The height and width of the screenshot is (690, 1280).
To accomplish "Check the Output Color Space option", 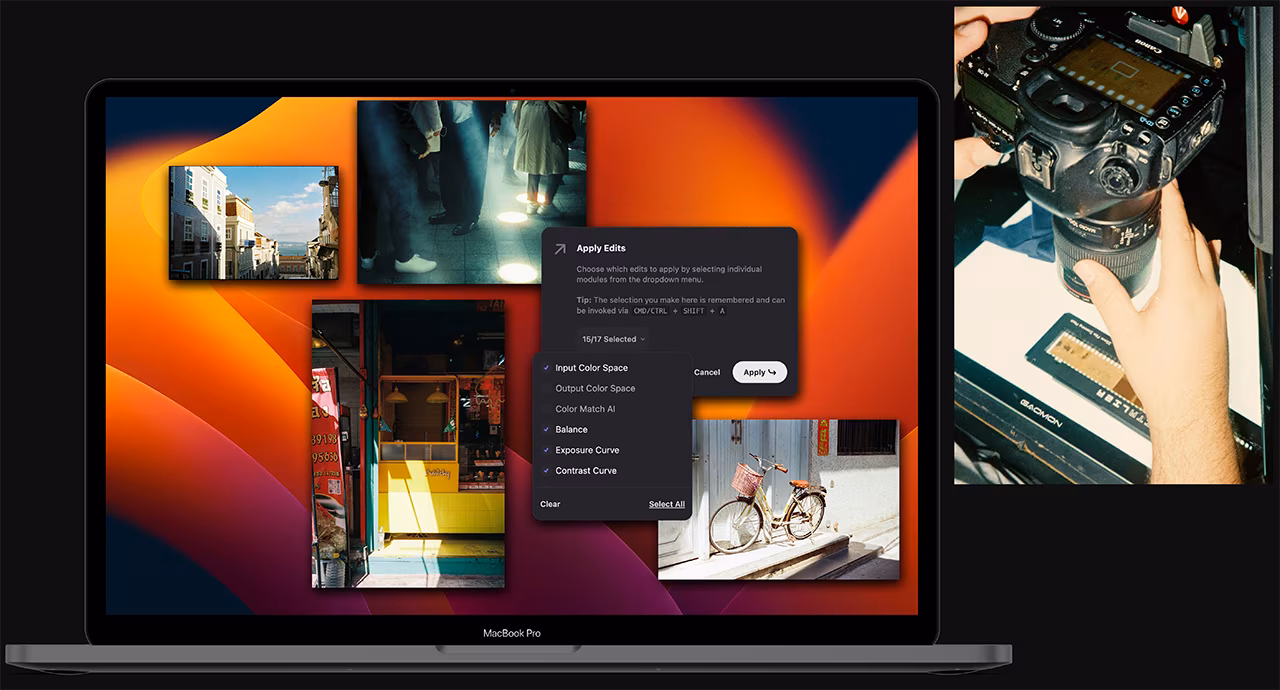I will (x=546, y=388).
